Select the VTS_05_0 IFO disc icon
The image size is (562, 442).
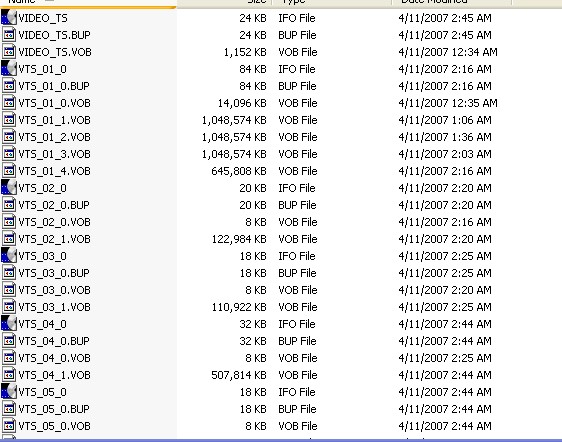(x=9, y=391)
